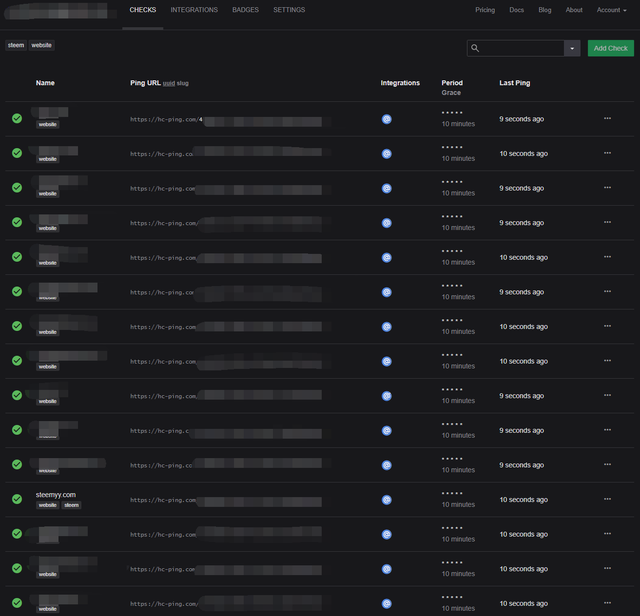This screenshot has height=616, width=640.
Task: Edit the period and grace for steemyy.com
Action: tap(458, 499)
